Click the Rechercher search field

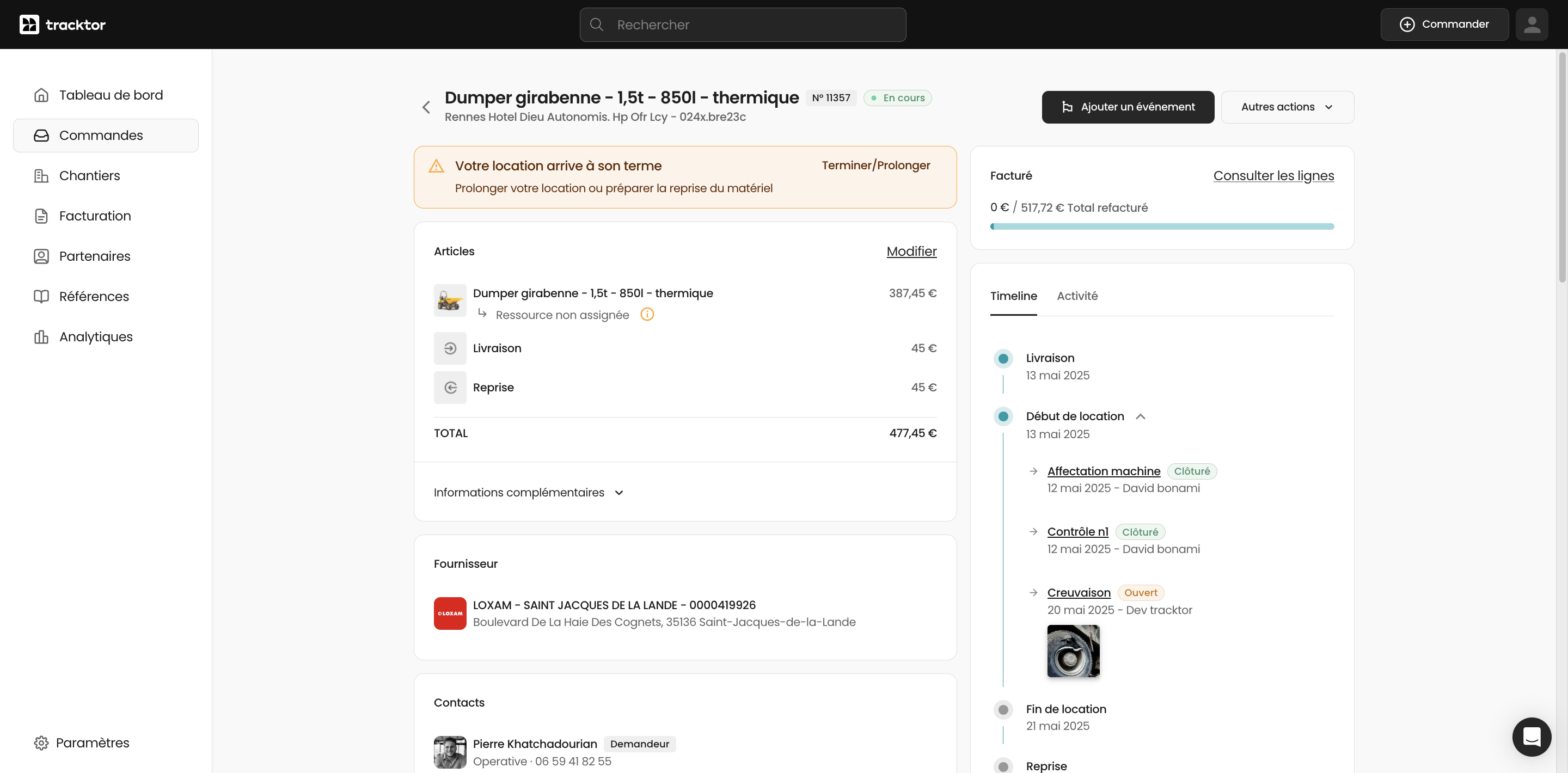743,24
